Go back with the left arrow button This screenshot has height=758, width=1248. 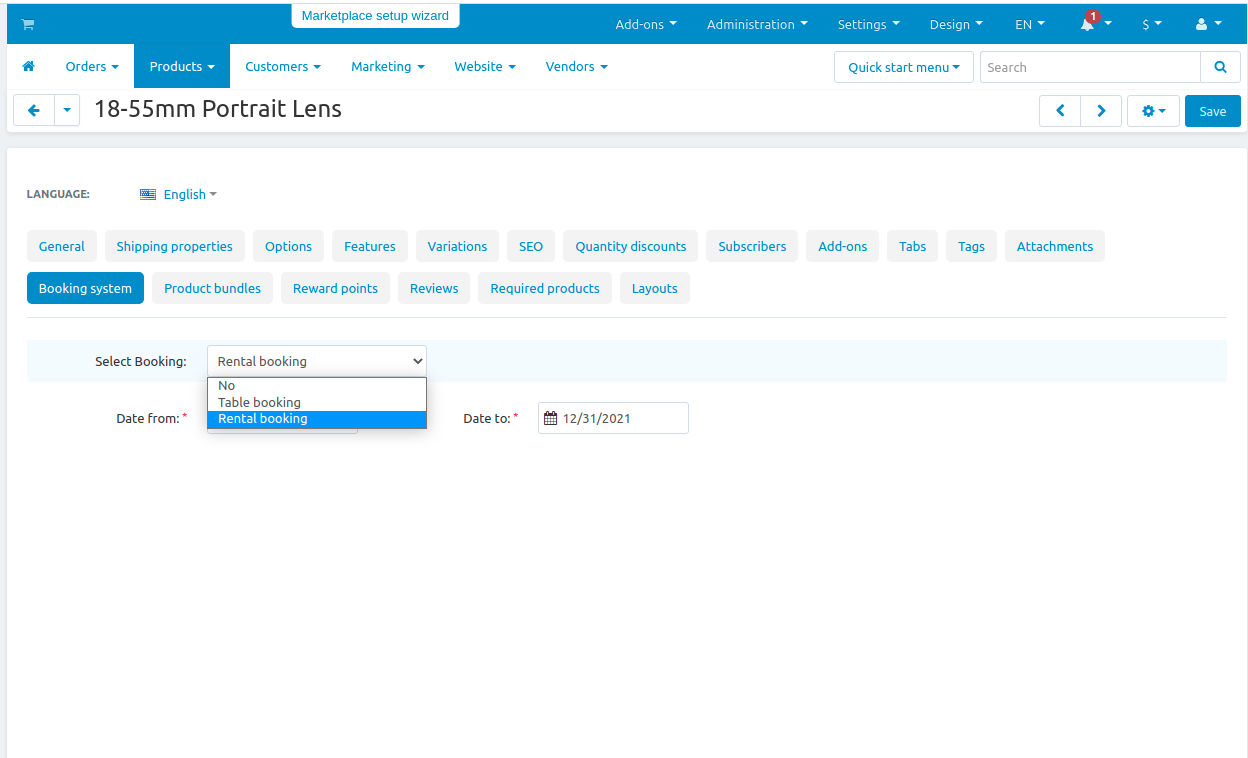[x=34, y=110]
